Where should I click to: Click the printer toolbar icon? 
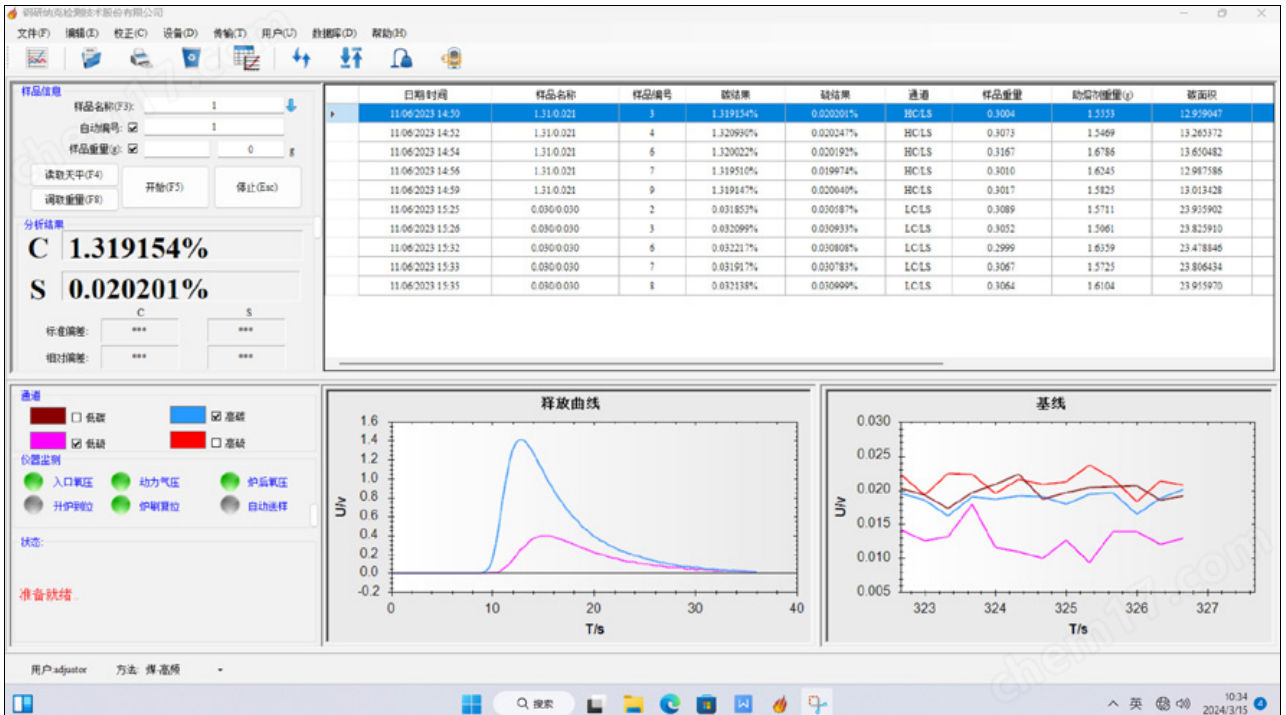click(141, 58)
